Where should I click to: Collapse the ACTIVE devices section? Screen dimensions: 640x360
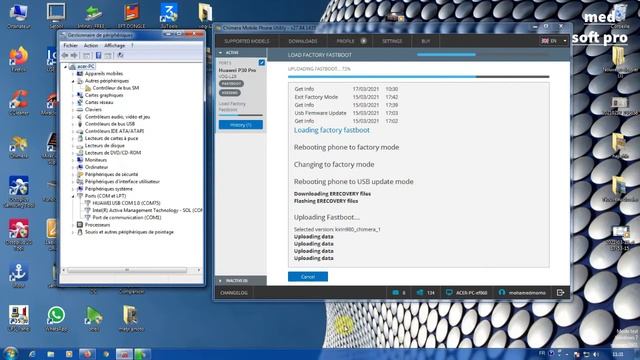(221, 53)
